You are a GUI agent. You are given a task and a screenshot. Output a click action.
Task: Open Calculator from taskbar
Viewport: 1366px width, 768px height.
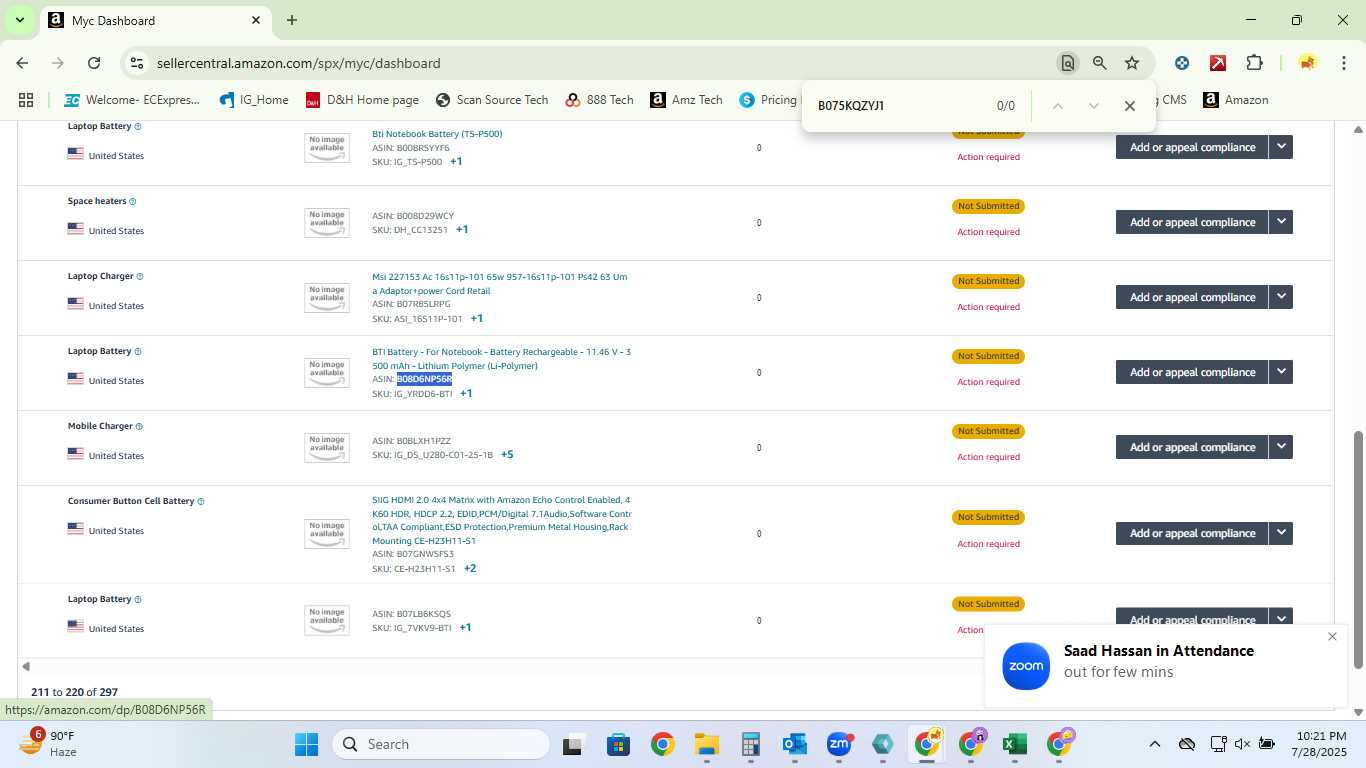pyautogui.click(x=751, y=744)
